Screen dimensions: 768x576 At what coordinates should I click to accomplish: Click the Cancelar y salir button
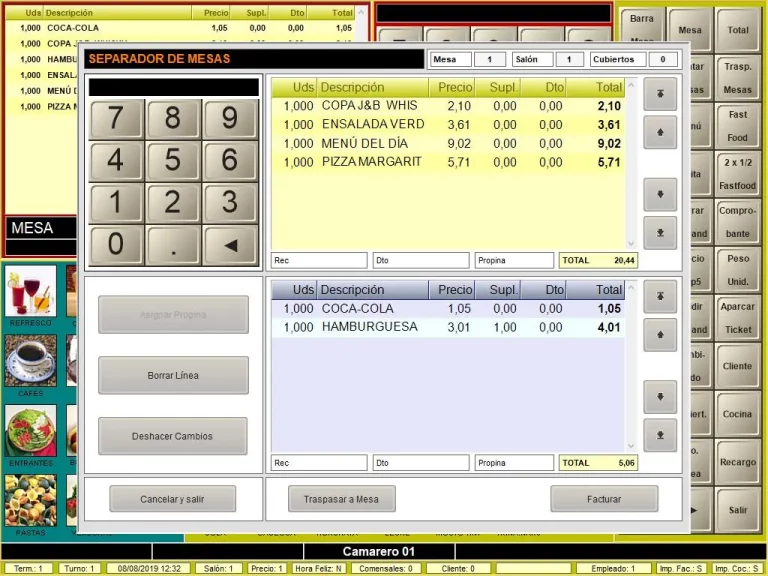point(173,499)
